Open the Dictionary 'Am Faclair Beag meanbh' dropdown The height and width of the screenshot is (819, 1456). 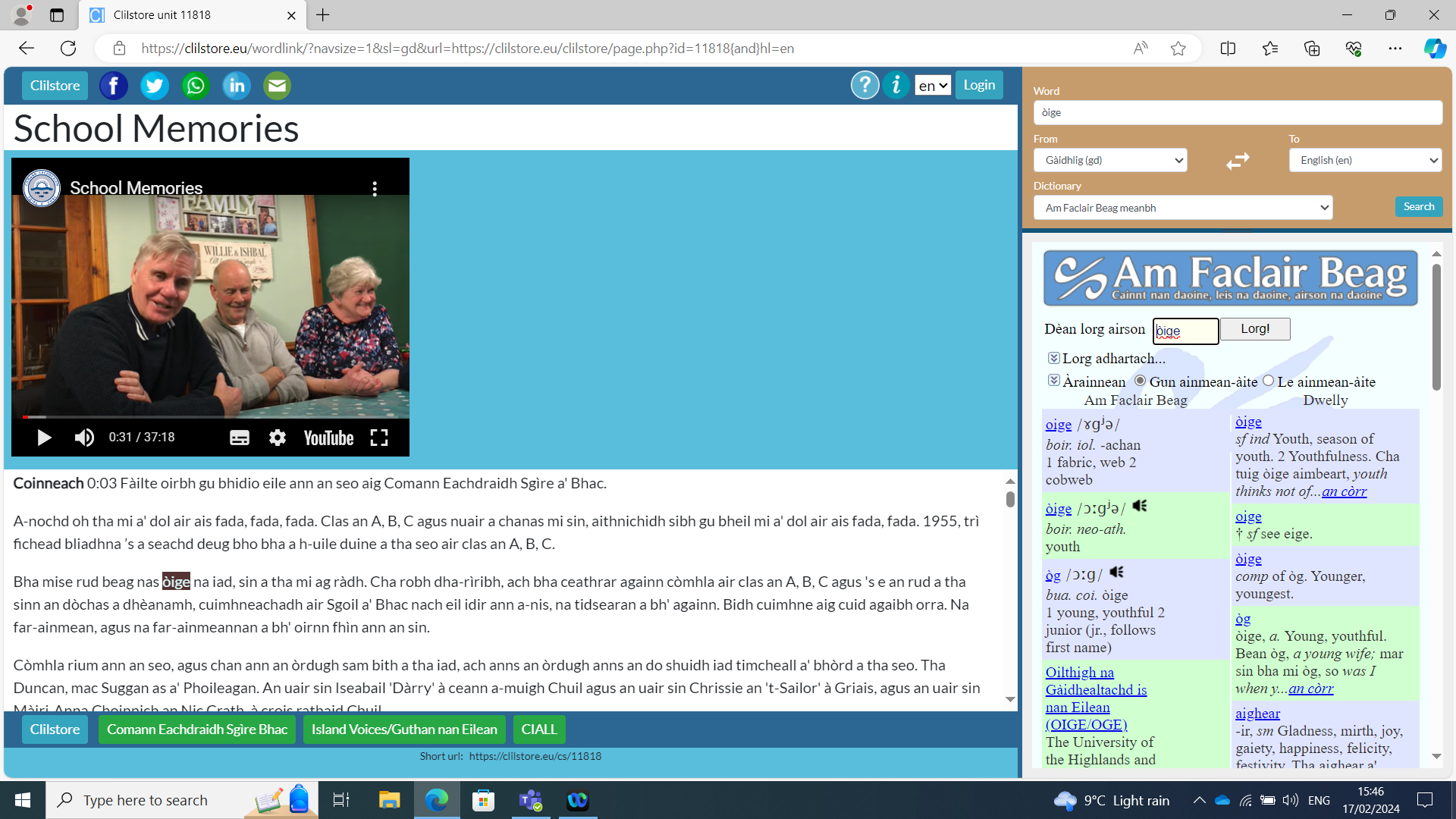coord(1185,207)
